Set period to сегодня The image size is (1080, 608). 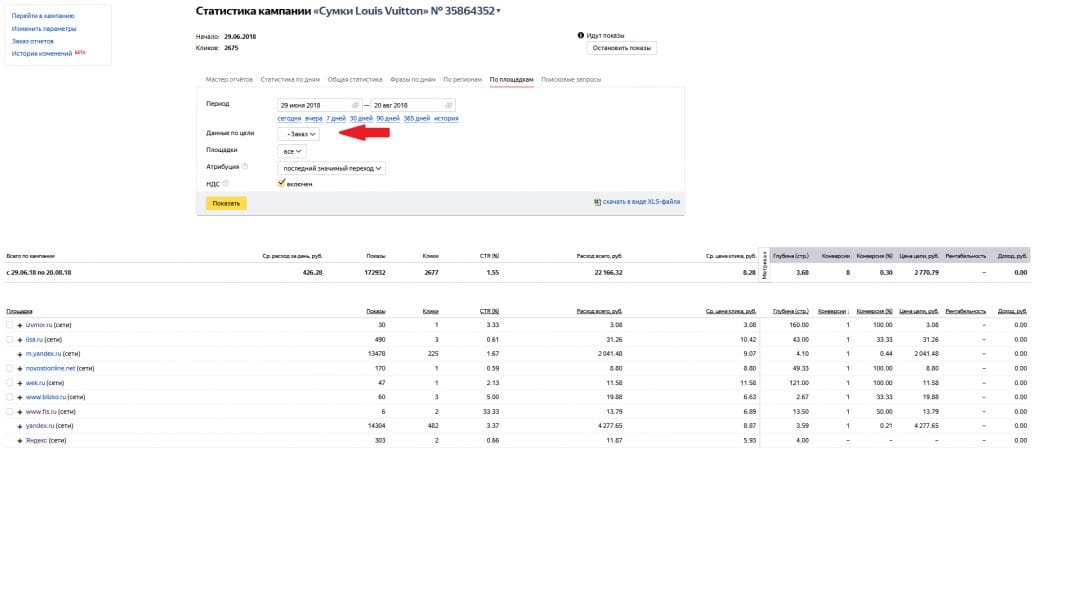[x=289, y=118]
